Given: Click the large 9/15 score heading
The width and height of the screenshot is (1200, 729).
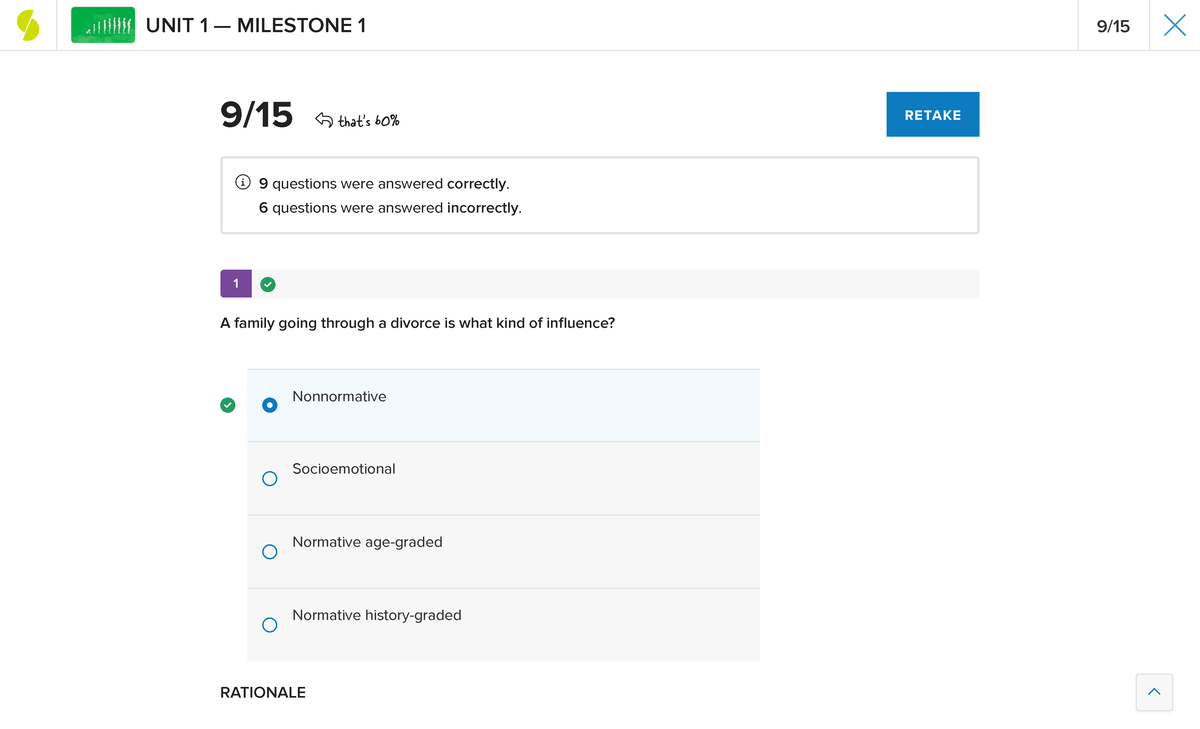Looking at the screenshot, I should (257, 115).
